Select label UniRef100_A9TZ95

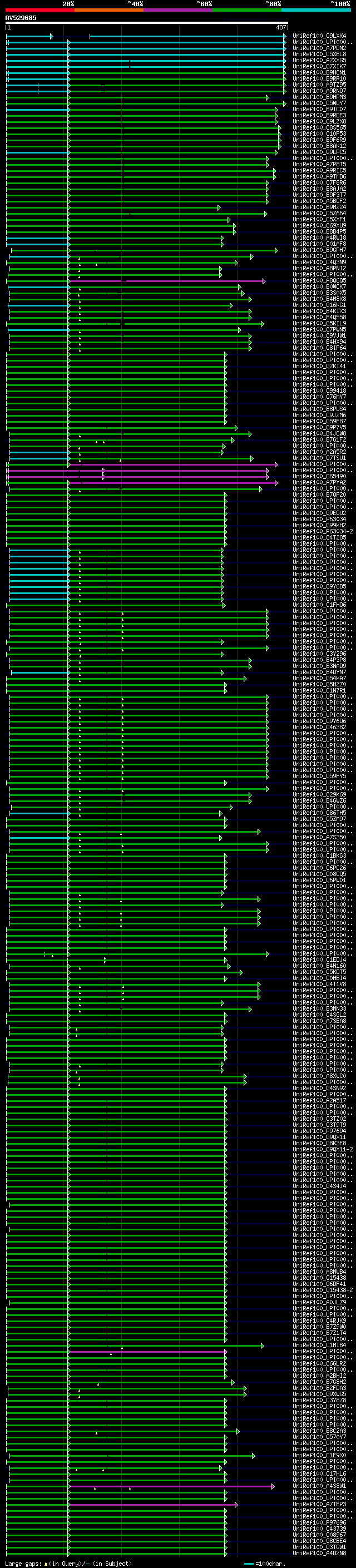(x=319, y=85)
